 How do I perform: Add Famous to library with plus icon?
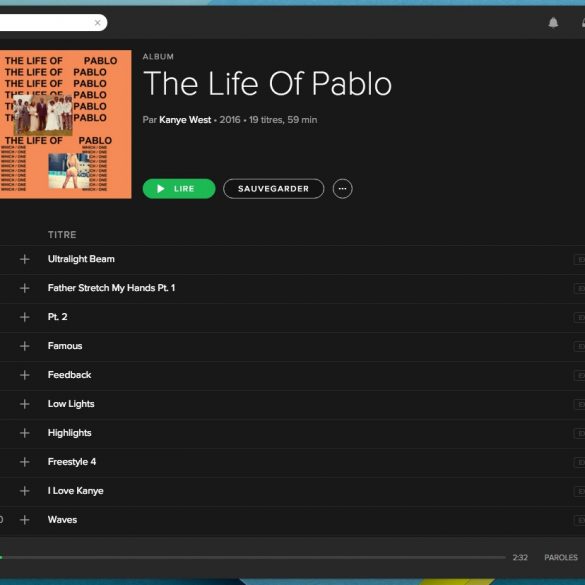click(x=25, y=346)
